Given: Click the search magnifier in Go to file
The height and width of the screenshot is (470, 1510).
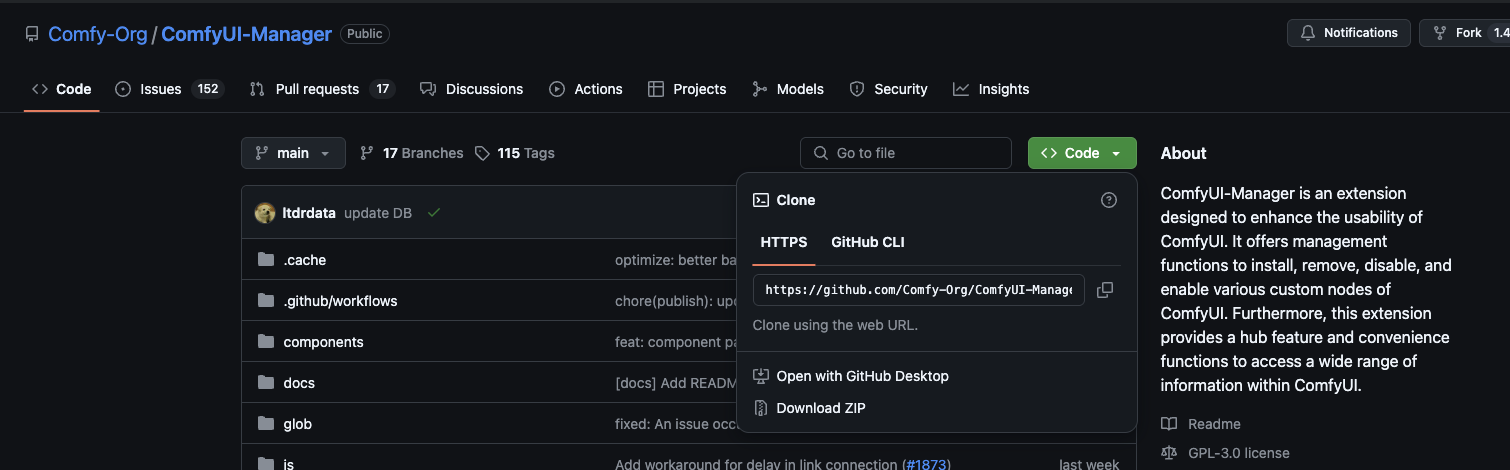Looking at the screenshot, I should [x=821, y=153].
